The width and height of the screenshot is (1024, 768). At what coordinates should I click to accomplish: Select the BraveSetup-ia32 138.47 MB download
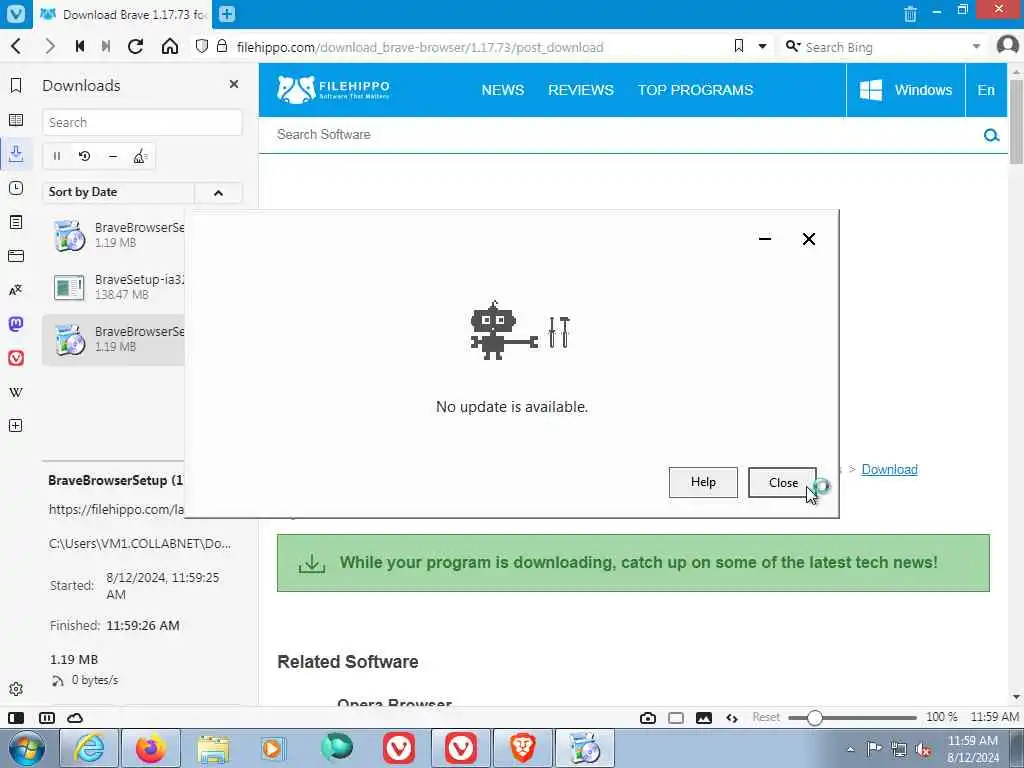(114, 287)
